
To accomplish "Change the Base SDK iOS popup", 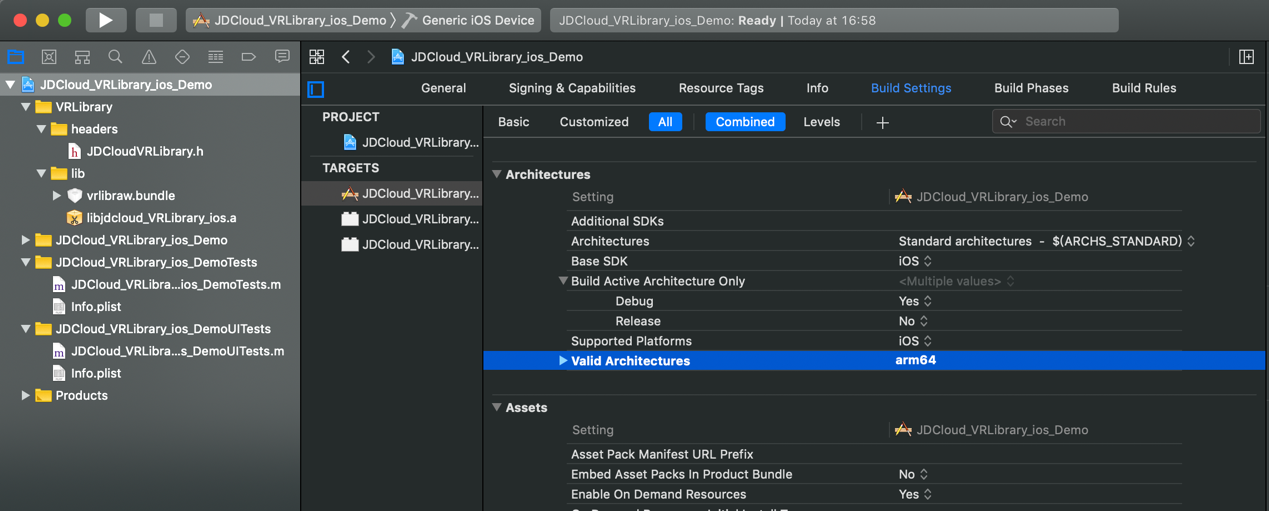I will (915, 261).
